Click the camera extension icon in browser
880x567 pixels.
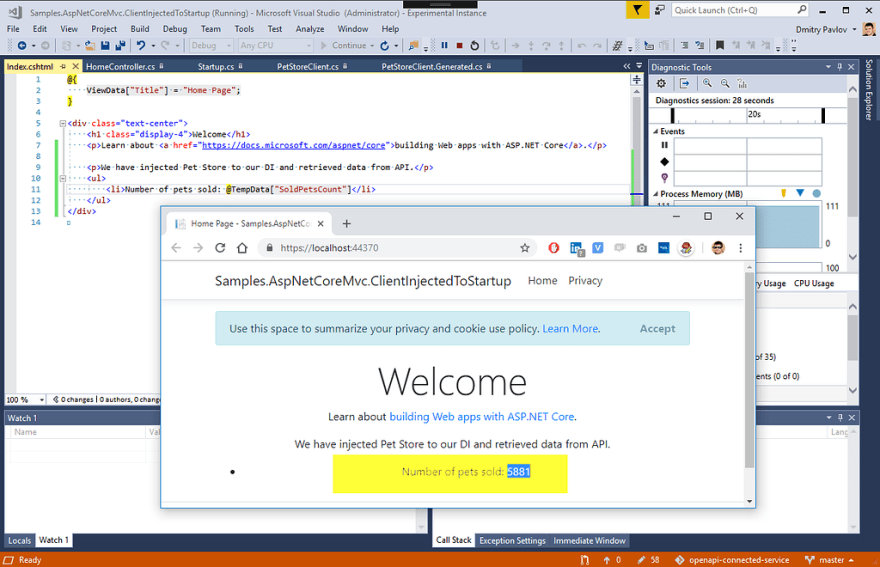641,248
